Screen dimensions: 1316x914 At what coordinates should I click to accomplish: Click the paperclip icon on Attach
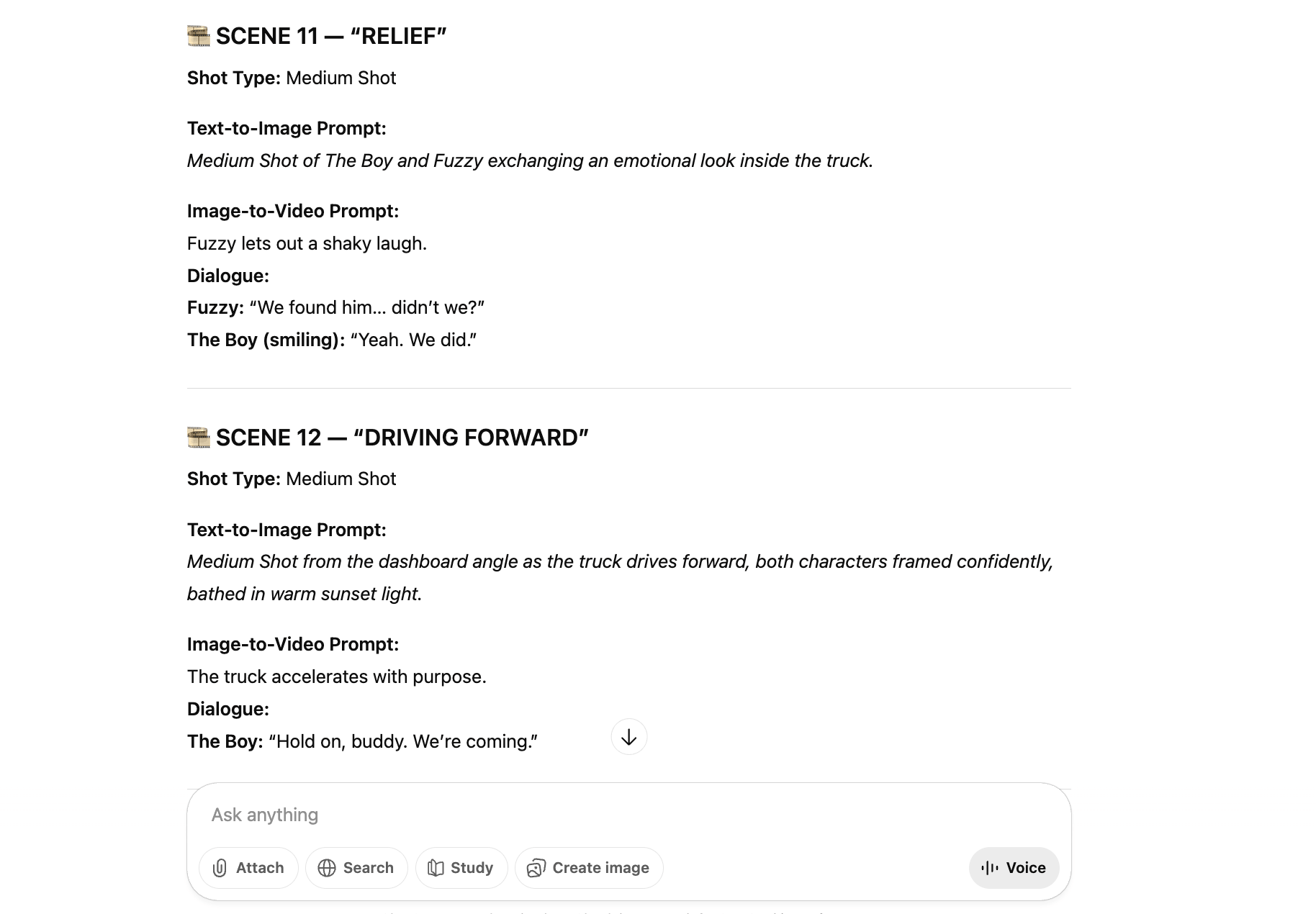click(x=220, y=868)
